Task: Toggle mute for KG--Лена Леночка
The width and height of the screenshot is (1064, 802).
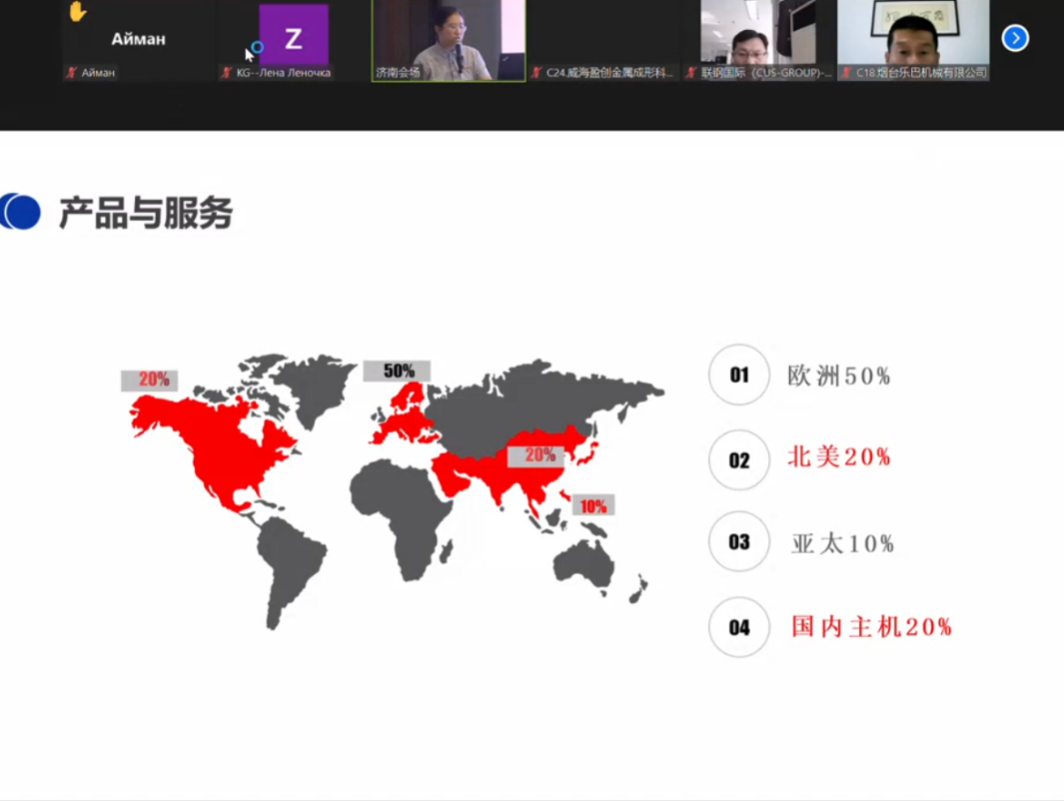Action: pyautogui.click(x=226, y=73)
